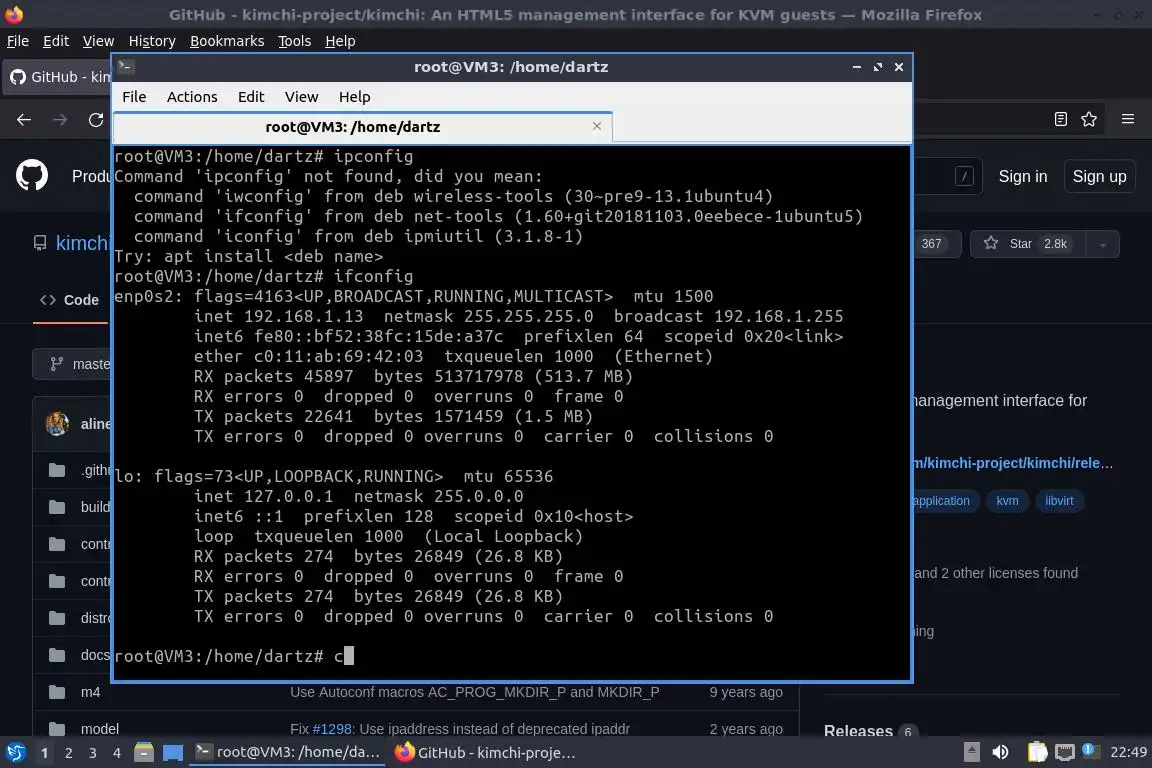This screenshot has height=768, width=1152.
Task: Open the volume control tray icon
Action: pos(1000,752)
